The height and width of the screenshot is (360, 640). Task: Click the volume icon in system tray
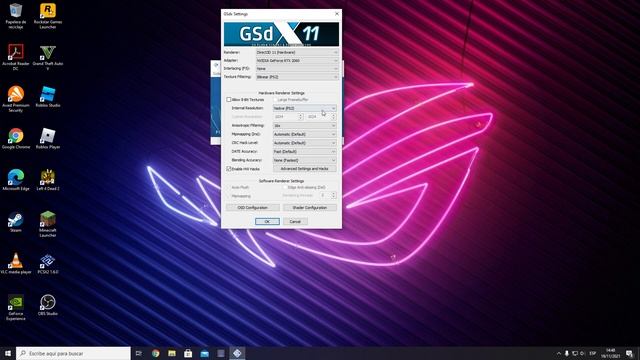coord(582,353)
